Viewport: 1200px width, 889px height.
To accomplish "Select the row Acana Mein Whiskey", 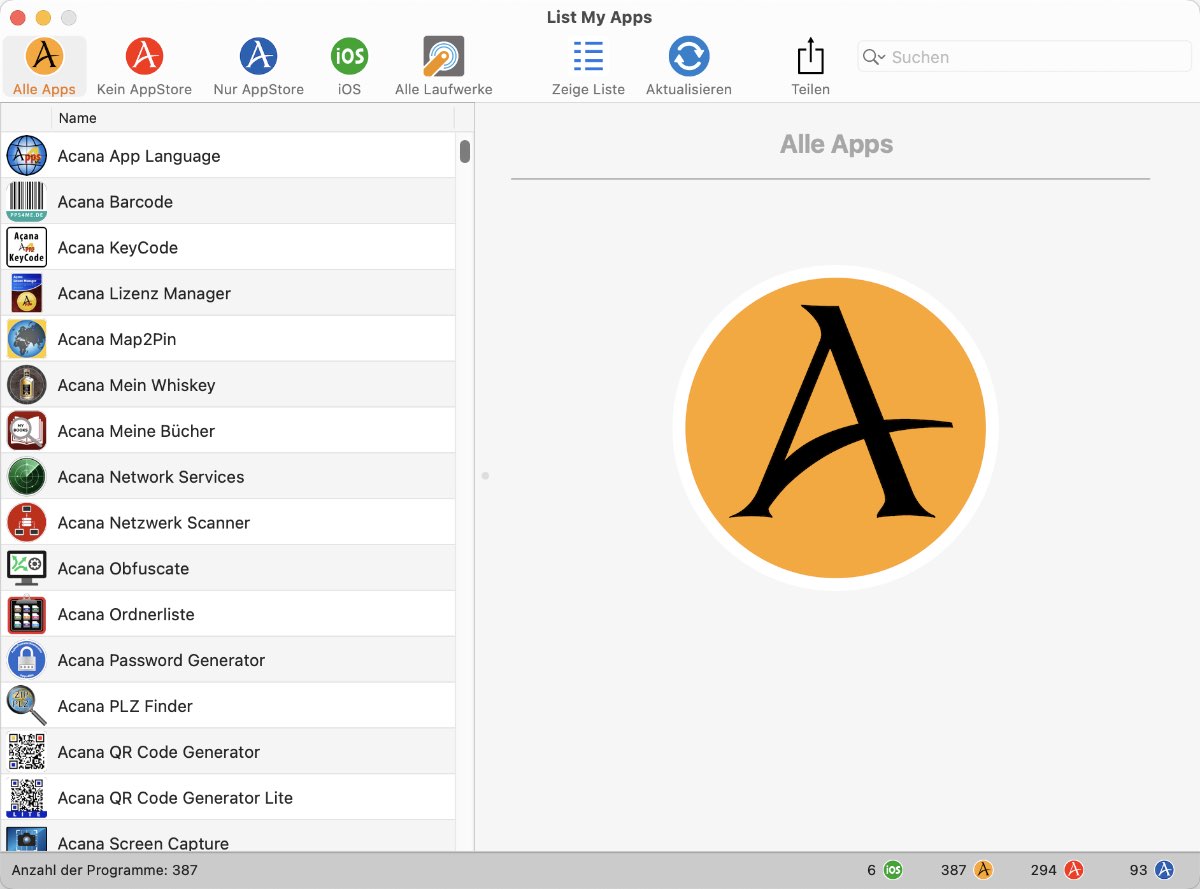I will coord(228,385).
